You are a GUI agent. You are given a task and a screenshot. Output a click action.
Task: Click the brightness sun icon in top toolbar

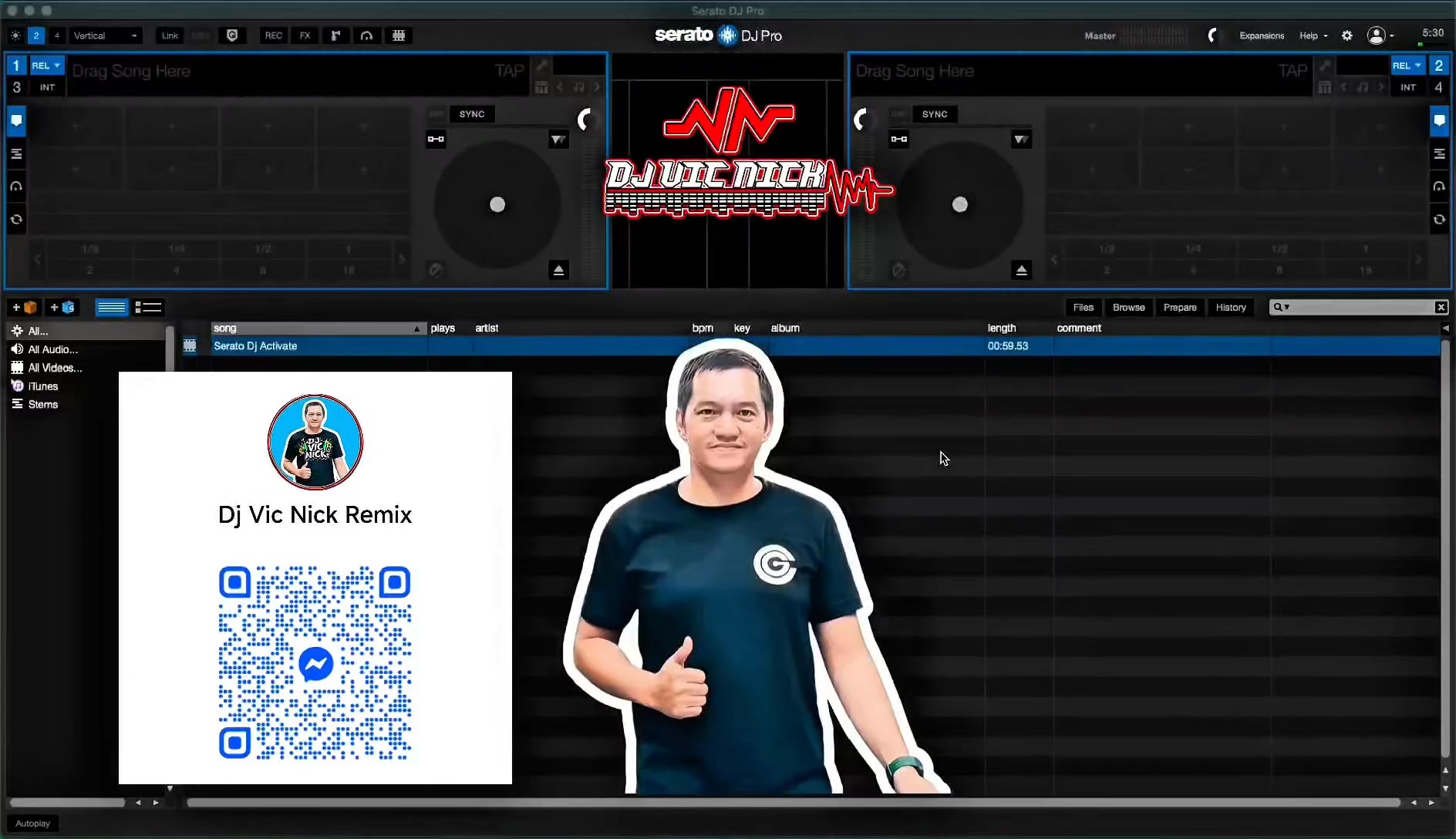click(15, 35)
